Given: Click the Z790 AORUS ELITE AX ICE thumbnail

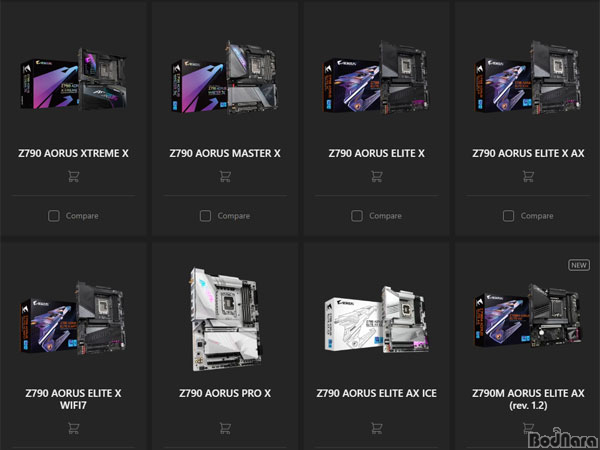Looking at the screenshot, I should click(377, 318).
